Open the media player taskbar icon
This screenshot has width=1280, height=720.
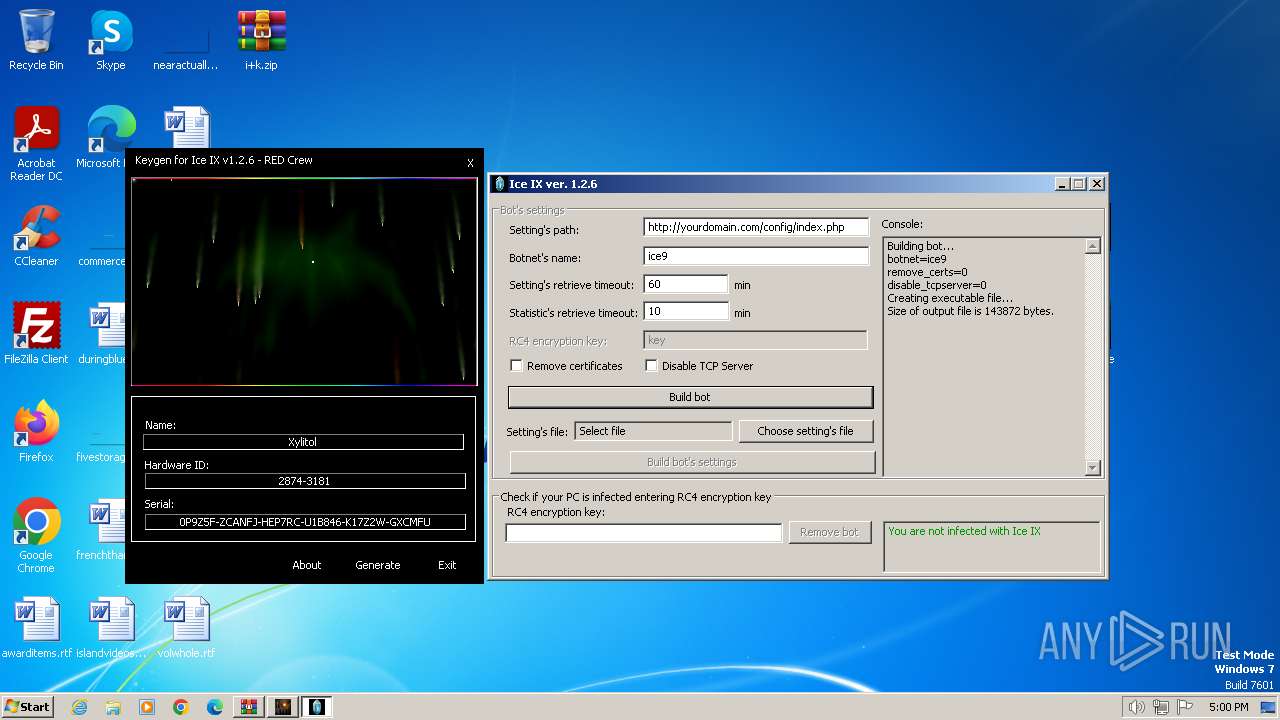[x=147, y=707]
